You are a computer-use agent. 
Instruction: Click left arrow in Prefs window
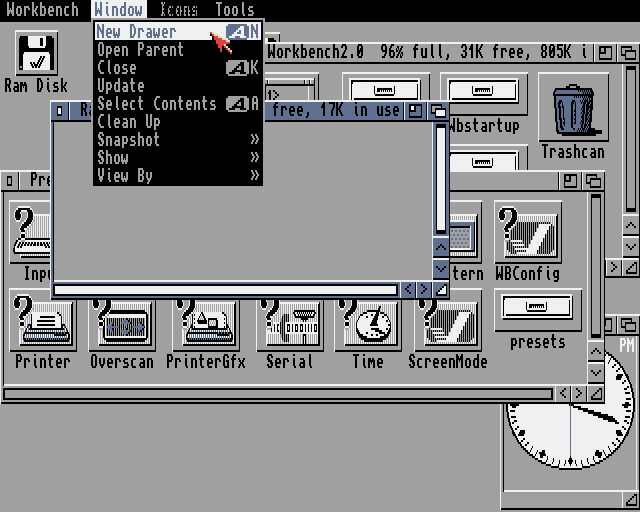click(x=563, y=394)
